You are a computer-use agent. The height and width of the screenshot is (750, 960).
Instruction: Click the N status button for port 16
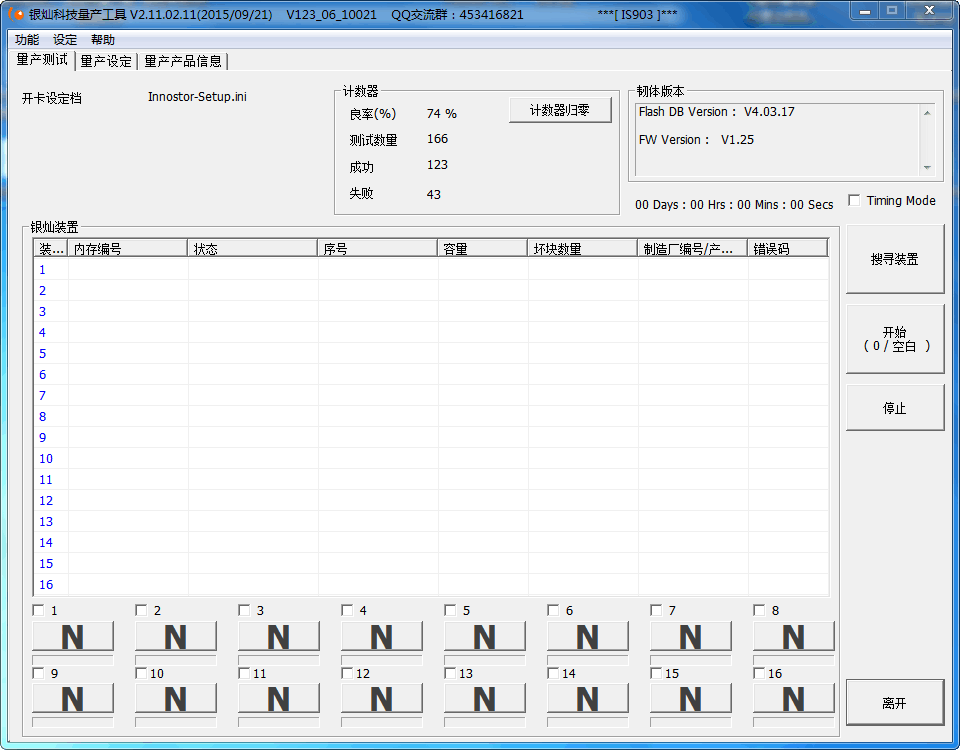794,699
